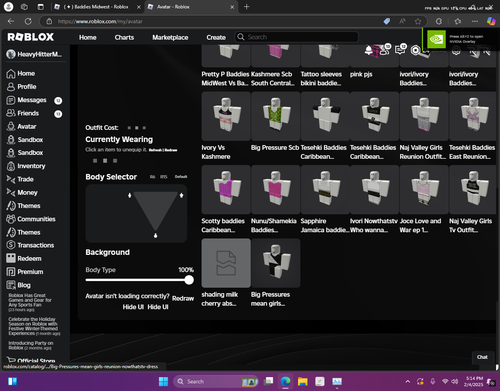Click the browser back arrow
Image resolution: width=500 pixels, height=391 pixels.
point(11,21)
